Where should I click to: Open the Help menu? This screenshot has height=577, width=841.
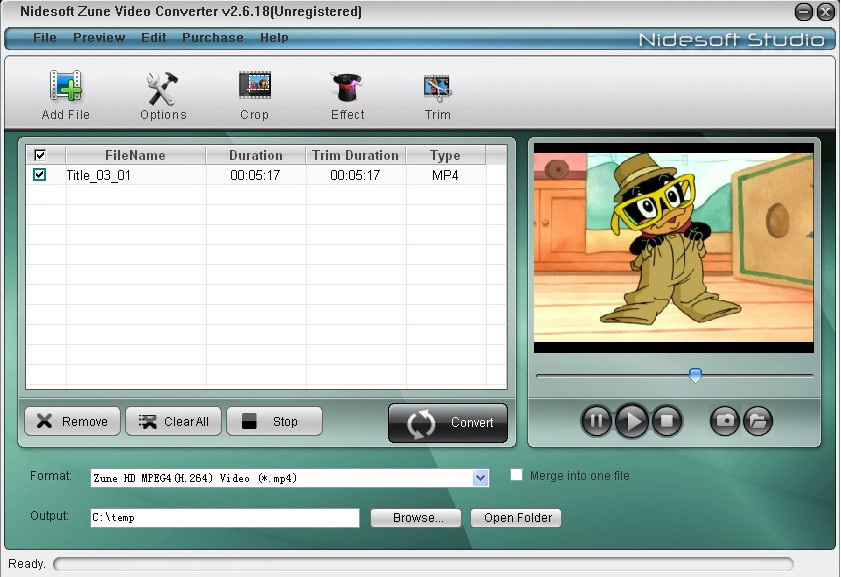(x=274, y=38)
